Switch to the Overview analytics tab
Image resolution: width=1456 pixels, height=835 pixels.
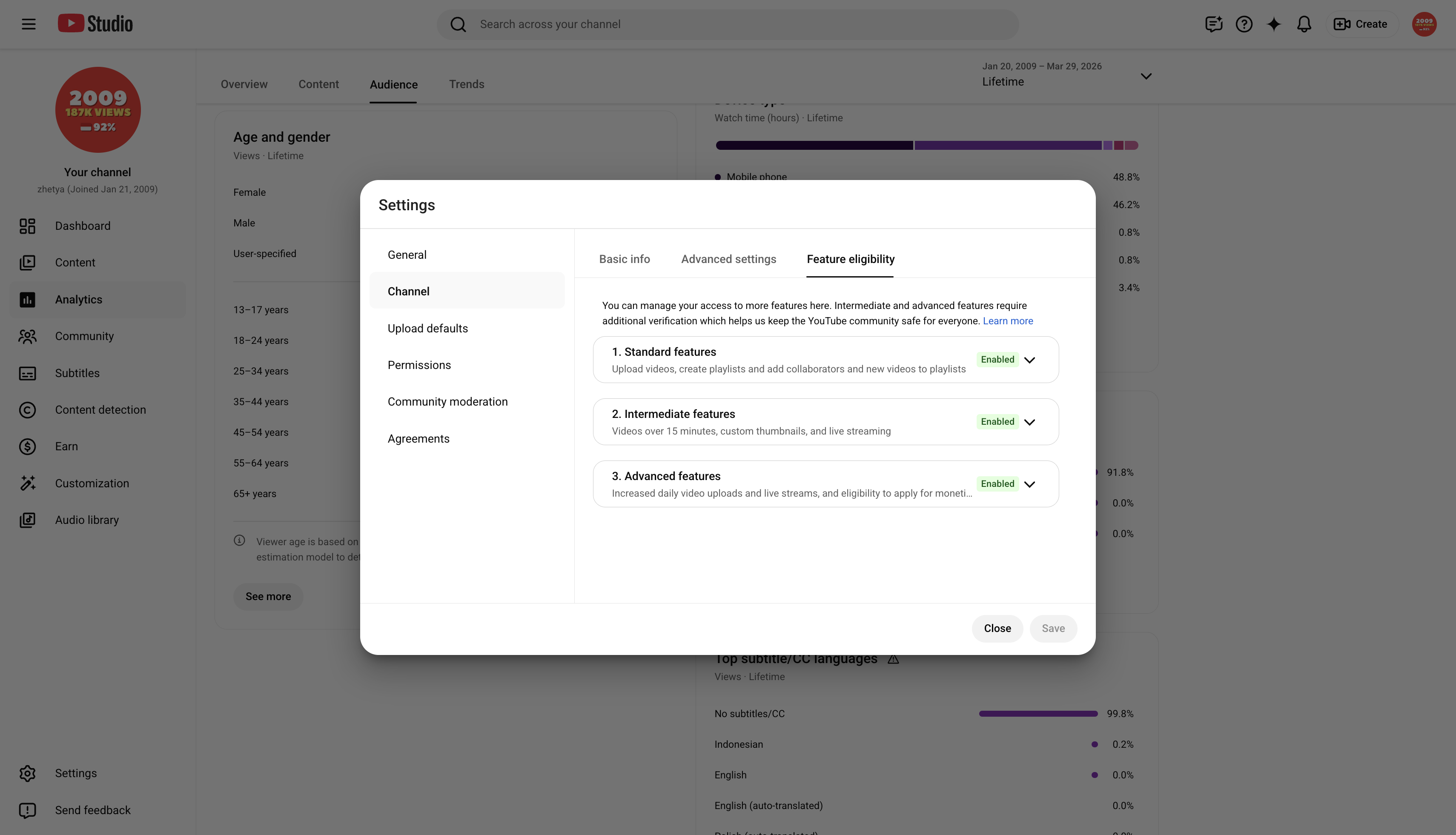click(244, 84)
